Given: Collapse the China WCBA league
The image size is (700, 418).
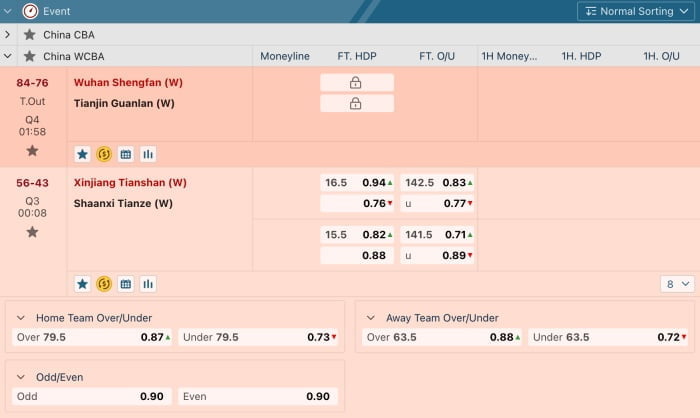Looking at the screenshot, I should (x=8, y=56).
